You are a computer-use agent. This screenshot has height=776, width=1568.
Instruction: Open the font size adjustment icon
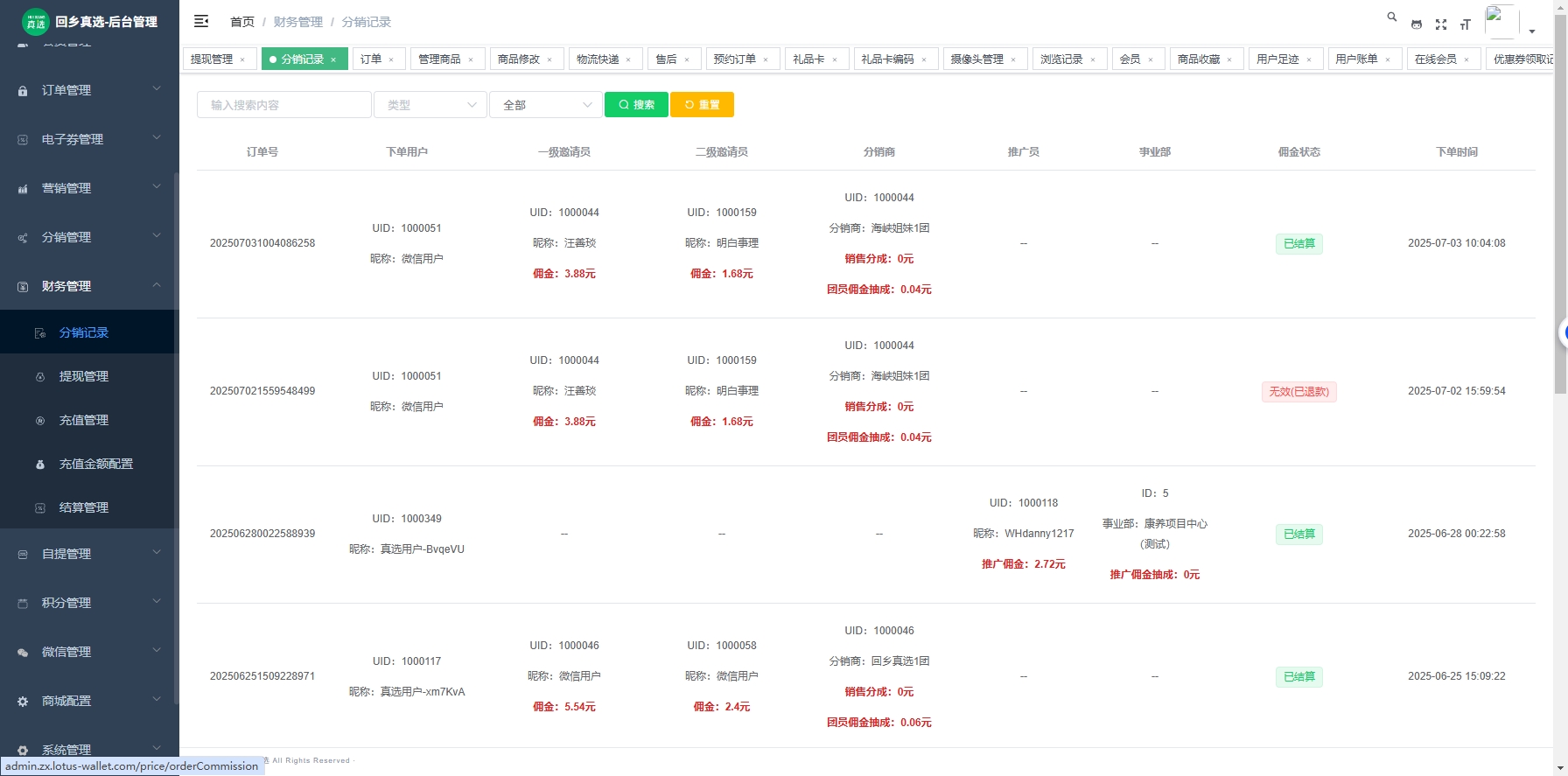pos(1466,24)
